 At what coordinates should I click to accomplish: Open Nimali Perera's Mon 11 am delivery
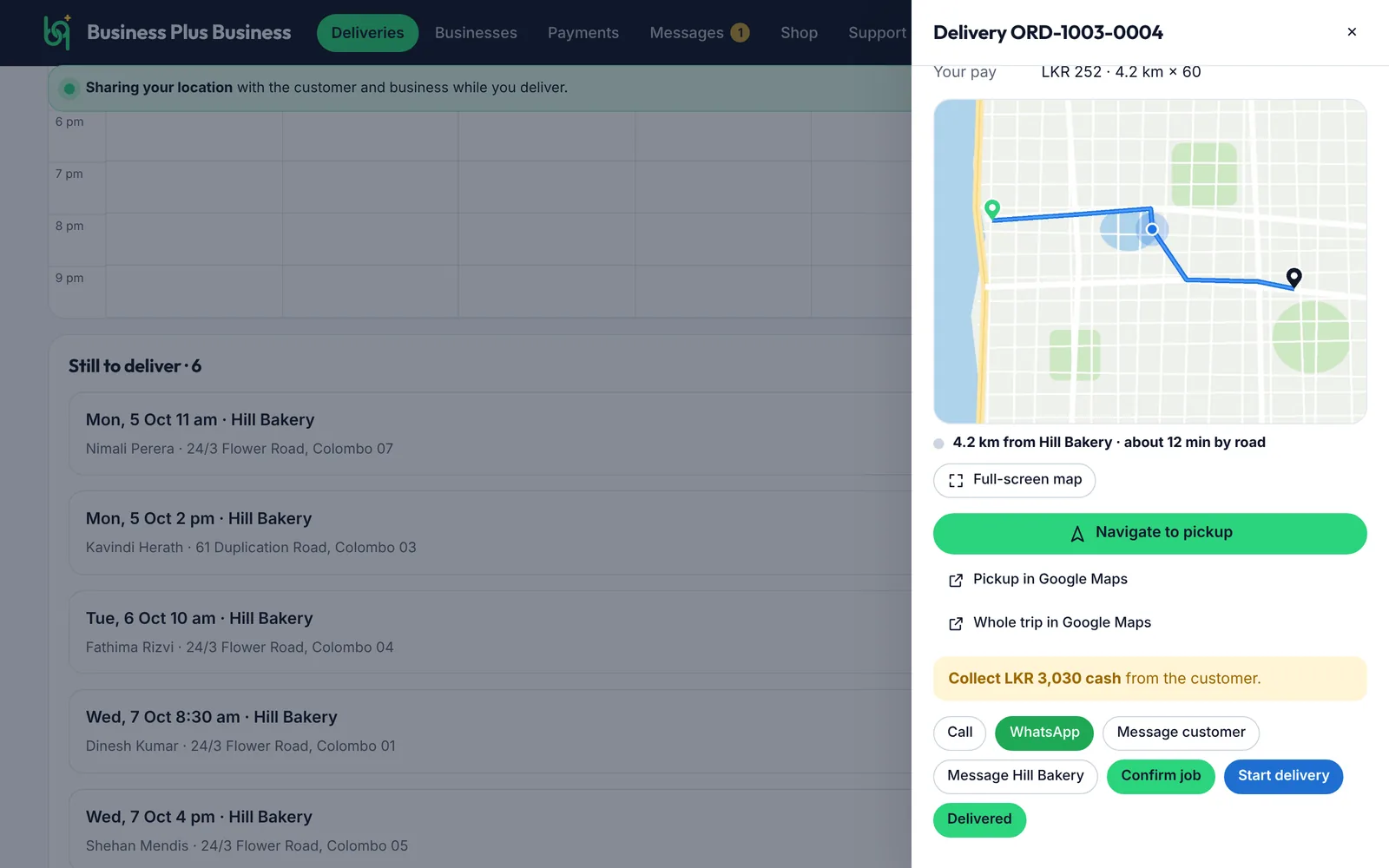(x=490, y=433)
